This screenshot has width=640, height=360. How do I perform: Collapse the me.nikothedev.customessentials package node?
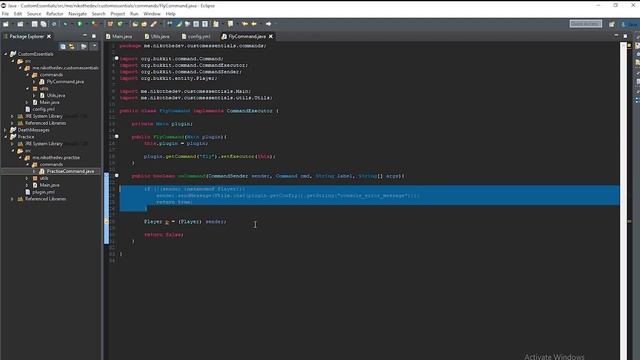point(20,68)
